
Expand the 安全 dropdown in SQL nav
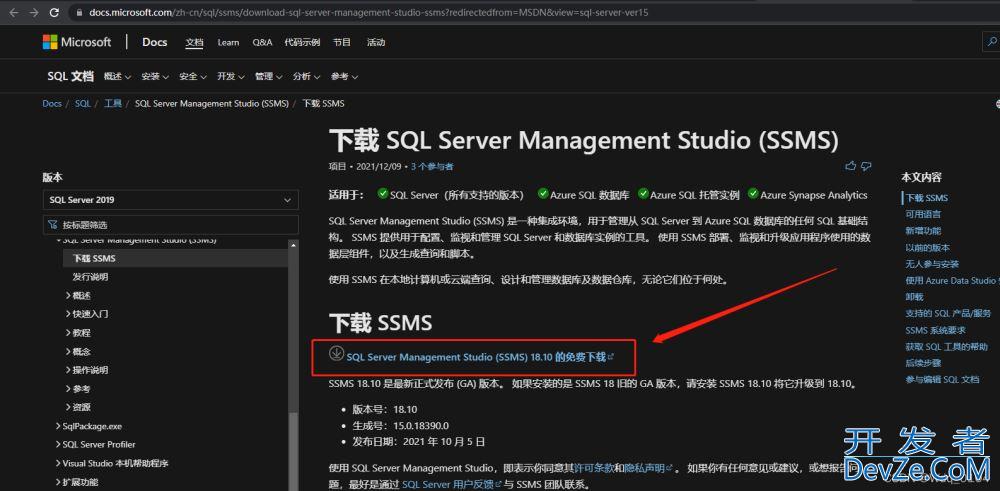click(193, 77)
